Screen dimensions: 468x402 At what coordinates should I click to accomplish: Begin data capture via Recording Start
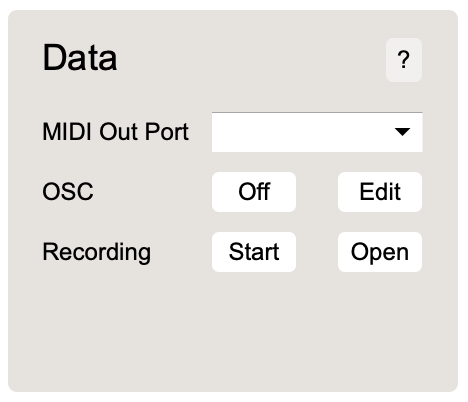click(254, 252)
